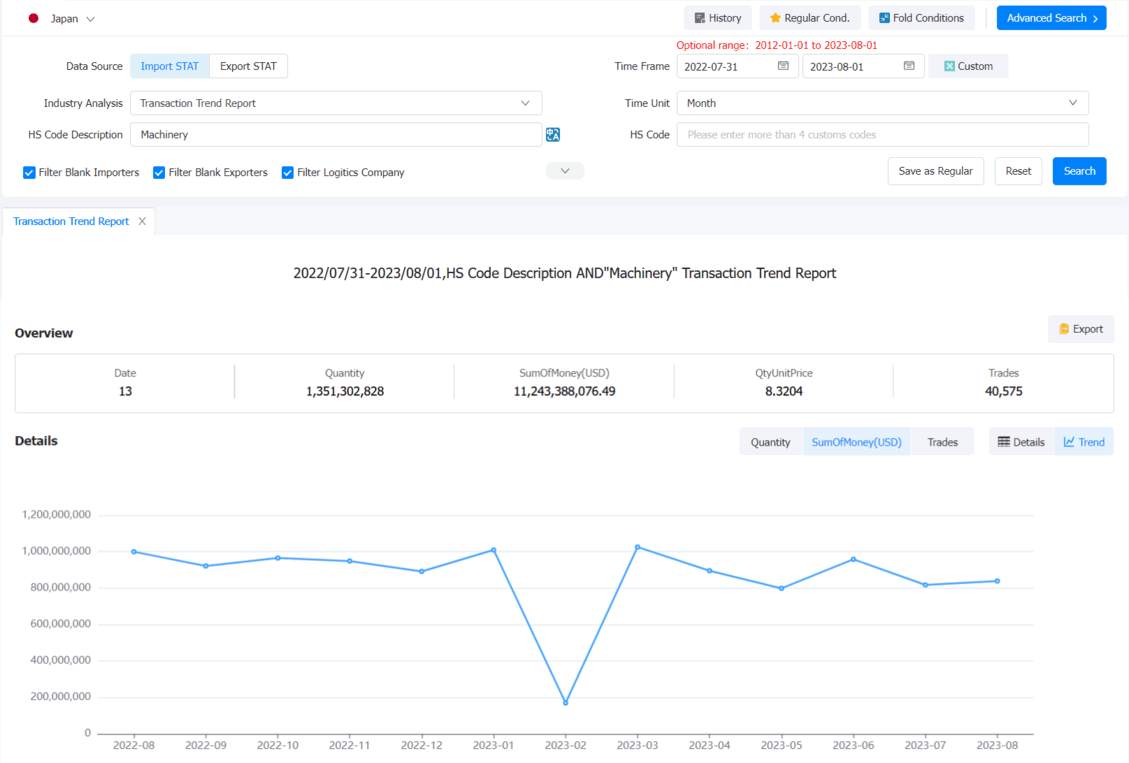The width and height of the screenshot is (1129, 763).
Task: Click the 1,200,000,000 y-axis label
Action: tap(56, 515)
